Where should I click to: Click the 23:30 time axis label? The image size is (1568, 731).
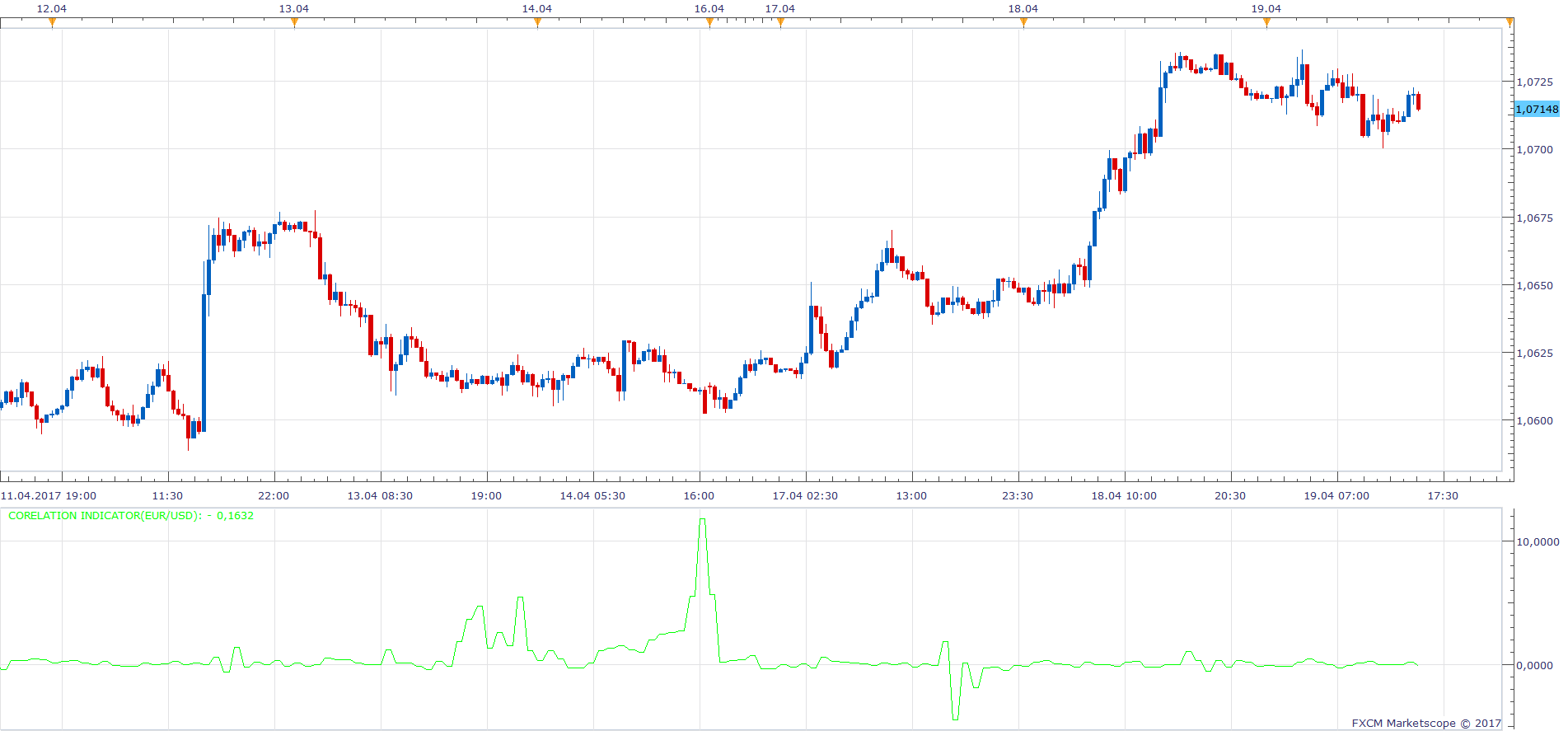point(1018,495)
